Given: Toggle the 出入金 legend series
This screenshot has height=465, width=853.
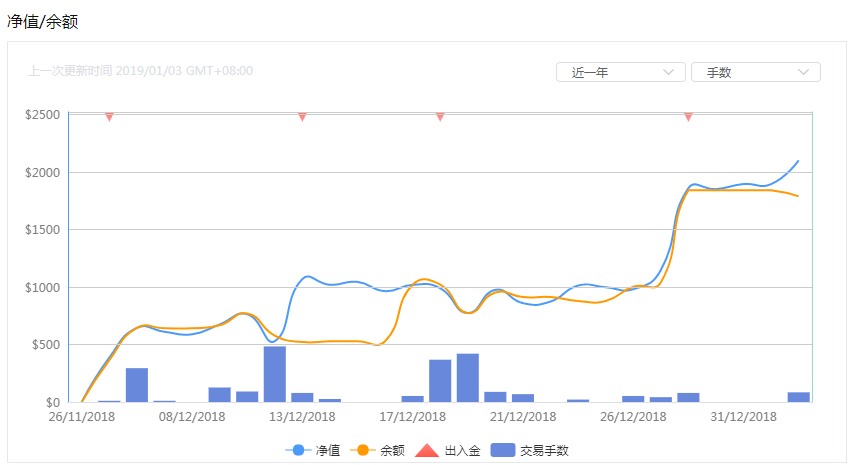Looking at the screenshot, I should click(x=447, y=450).
